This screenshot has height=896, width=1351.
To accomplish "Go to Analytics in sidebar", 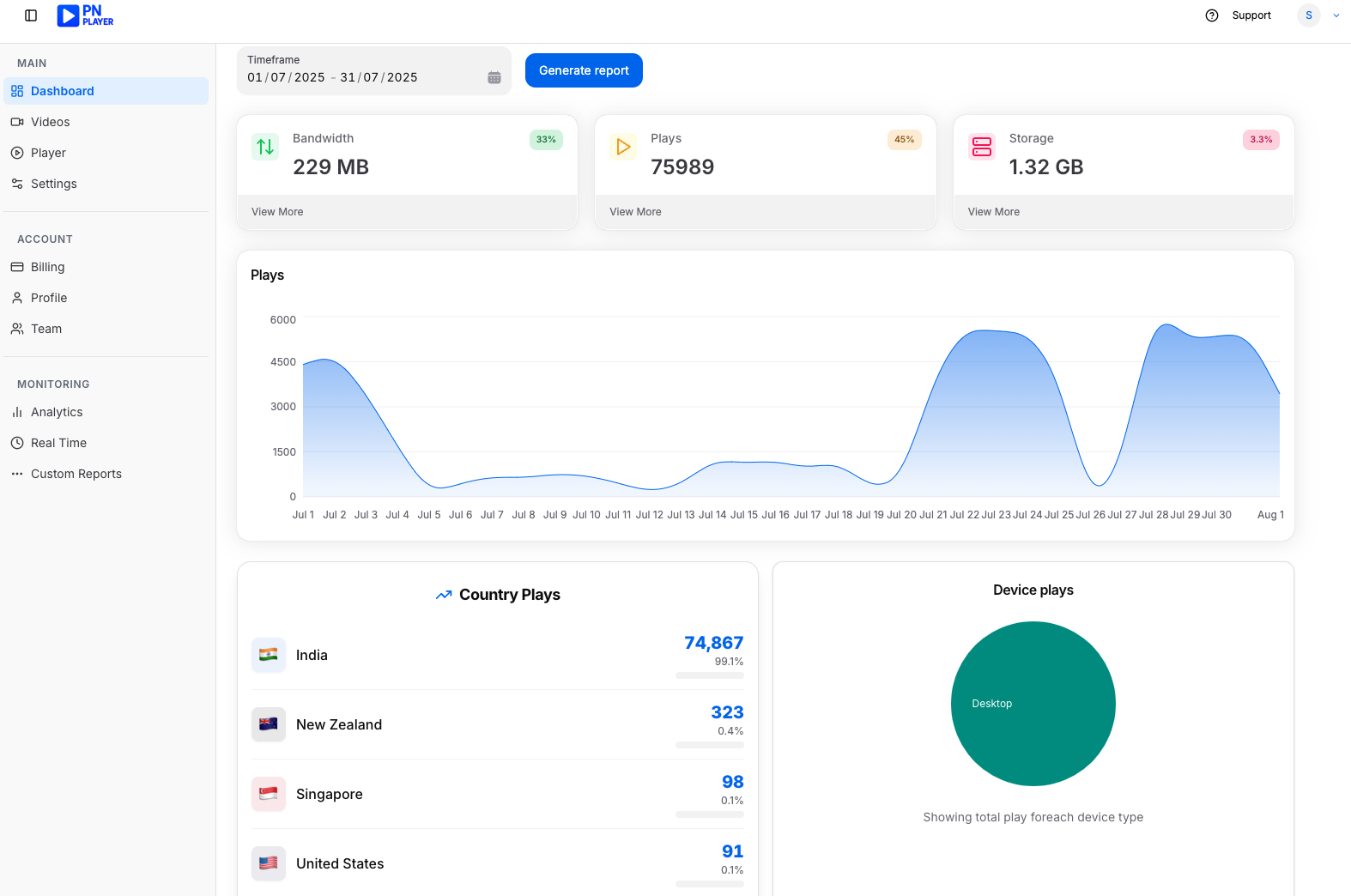I will click(57, 412).
